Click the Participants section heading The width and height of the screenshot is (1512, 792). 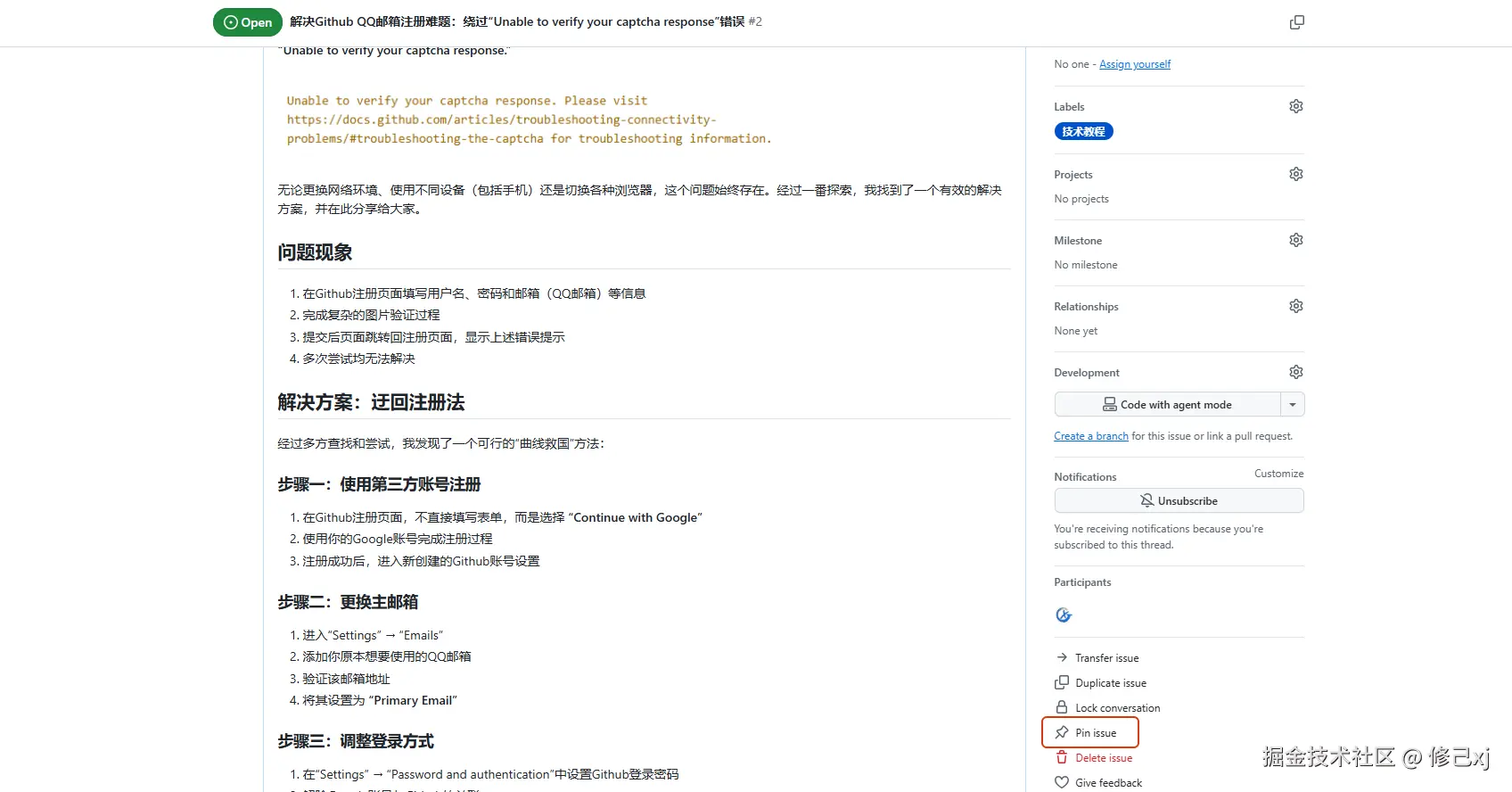coord(1082,582)
